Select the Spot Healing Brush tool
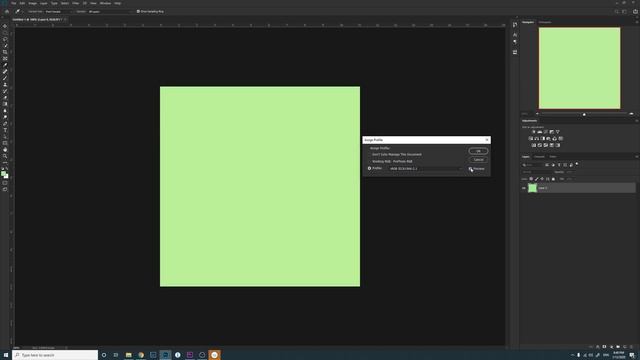Viewport: 640px width, 360px height. (x=5, y=71)
